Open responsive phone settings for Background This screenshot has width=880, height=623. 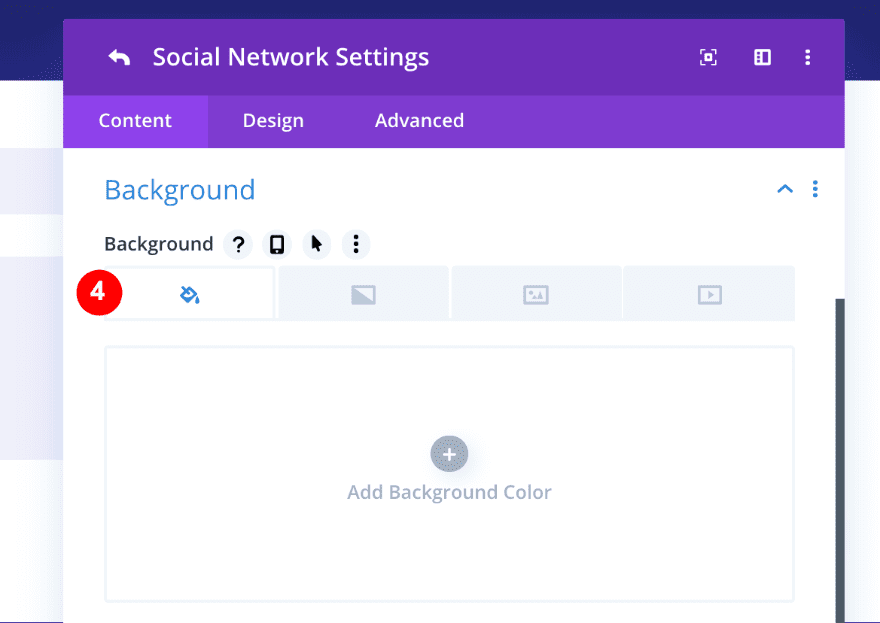pyautogui.click(x=277, y=244)
